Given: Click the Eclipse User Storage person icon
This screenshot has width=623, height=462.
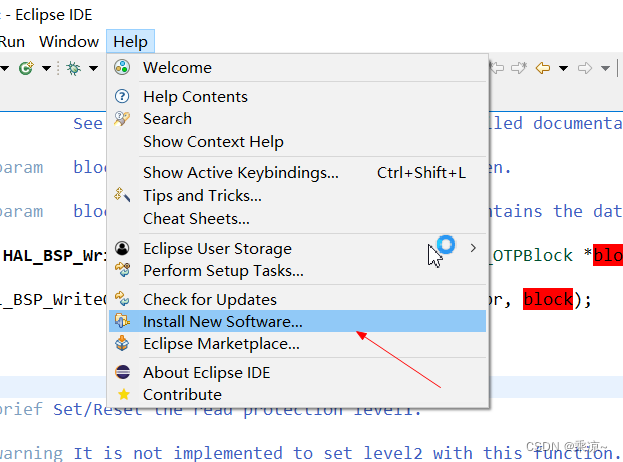Looking at the screenshot, I should pyautogui.click(x=122, y=248).
